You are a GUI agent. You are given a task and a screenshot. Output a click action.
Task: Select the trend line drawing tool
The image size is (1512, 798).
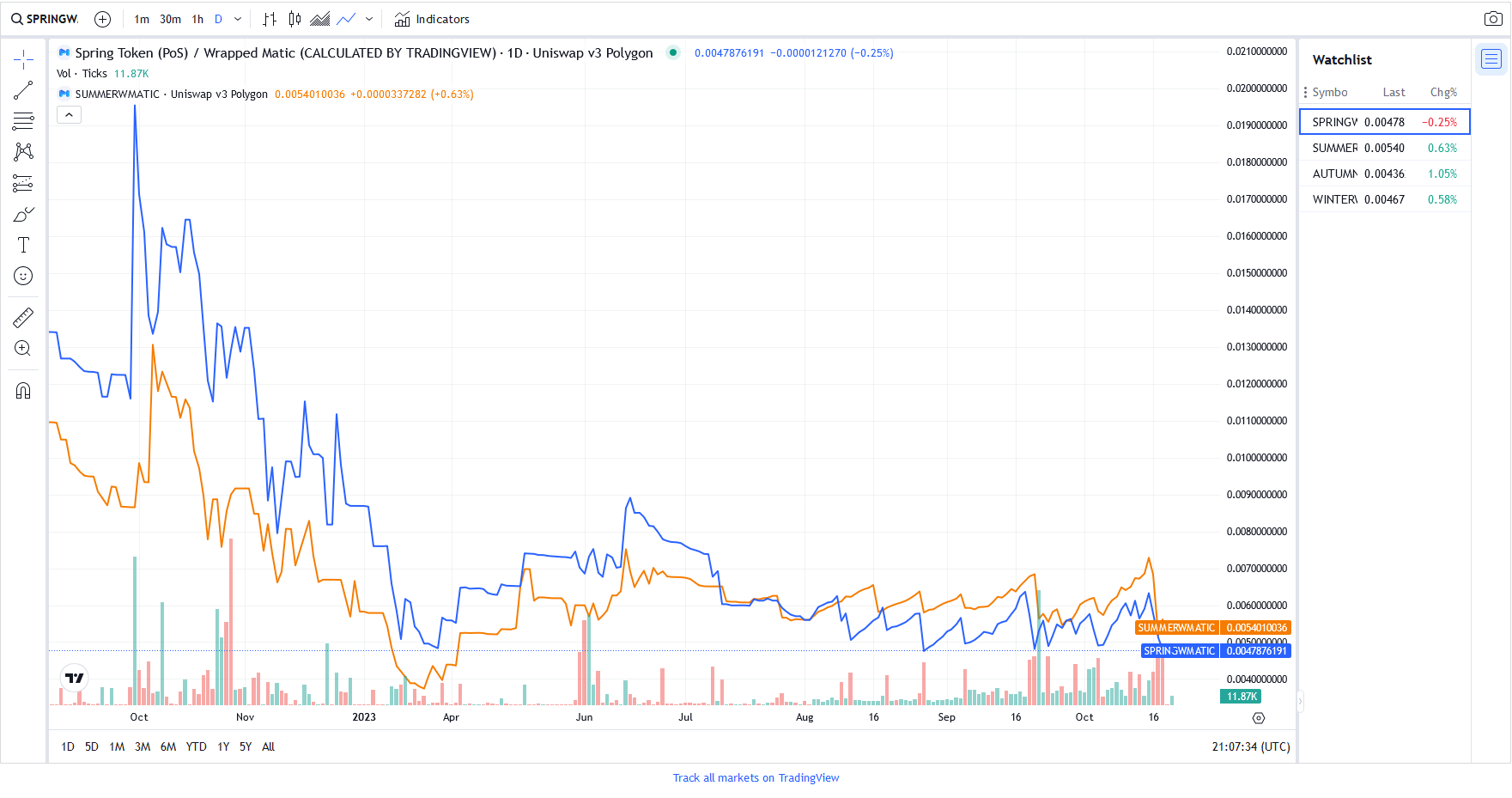pos(23,90)
